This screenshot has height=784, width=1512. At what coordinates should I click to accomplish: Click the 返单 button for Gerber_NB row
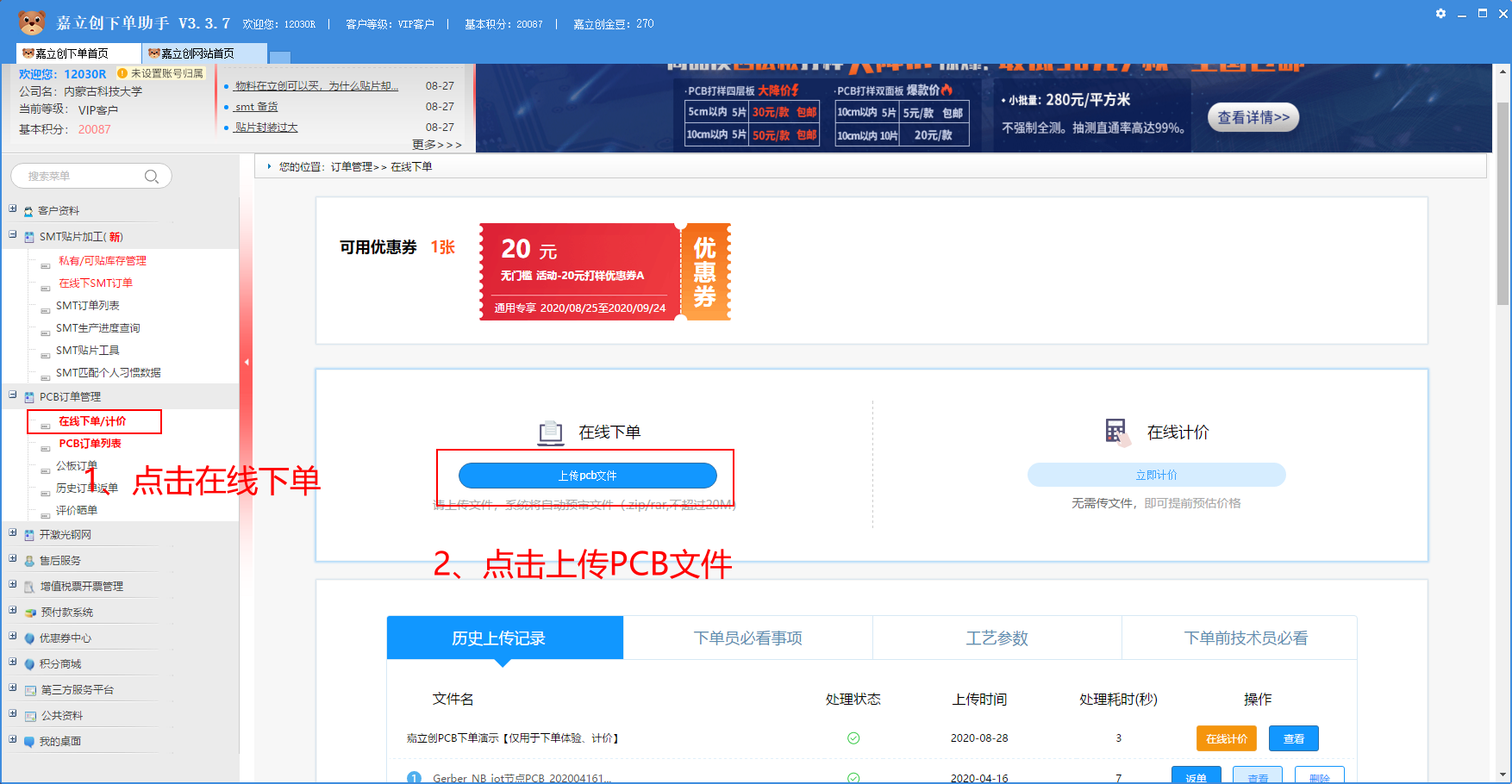tap(1196, 776)
